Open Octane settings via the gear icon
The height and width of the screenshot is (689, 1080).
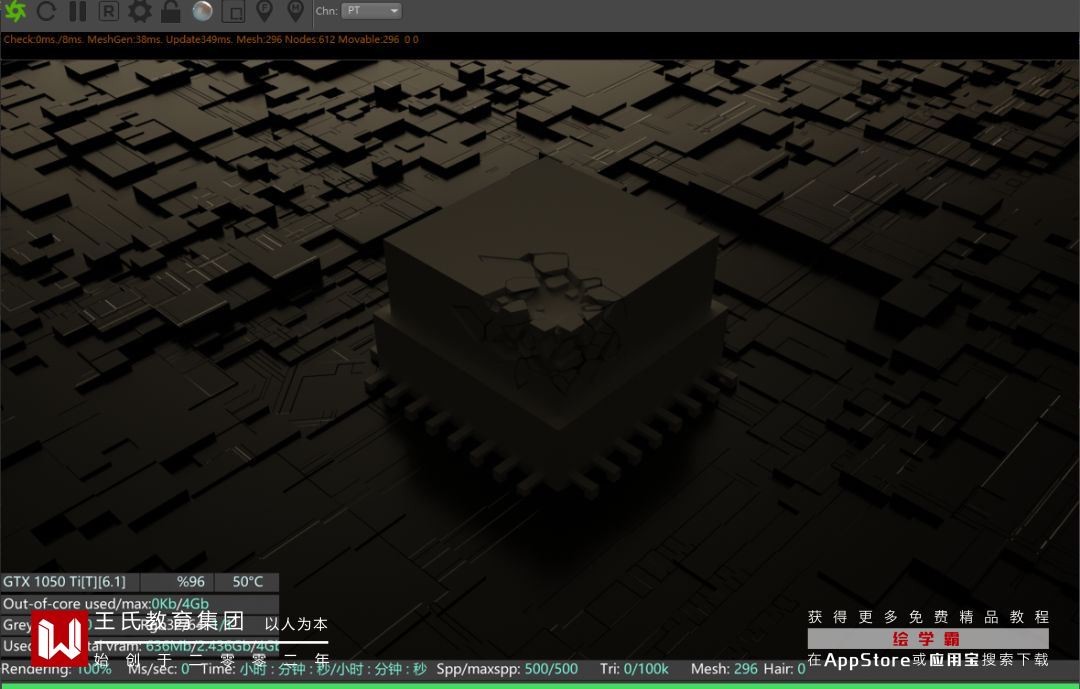tap(140, 10)
